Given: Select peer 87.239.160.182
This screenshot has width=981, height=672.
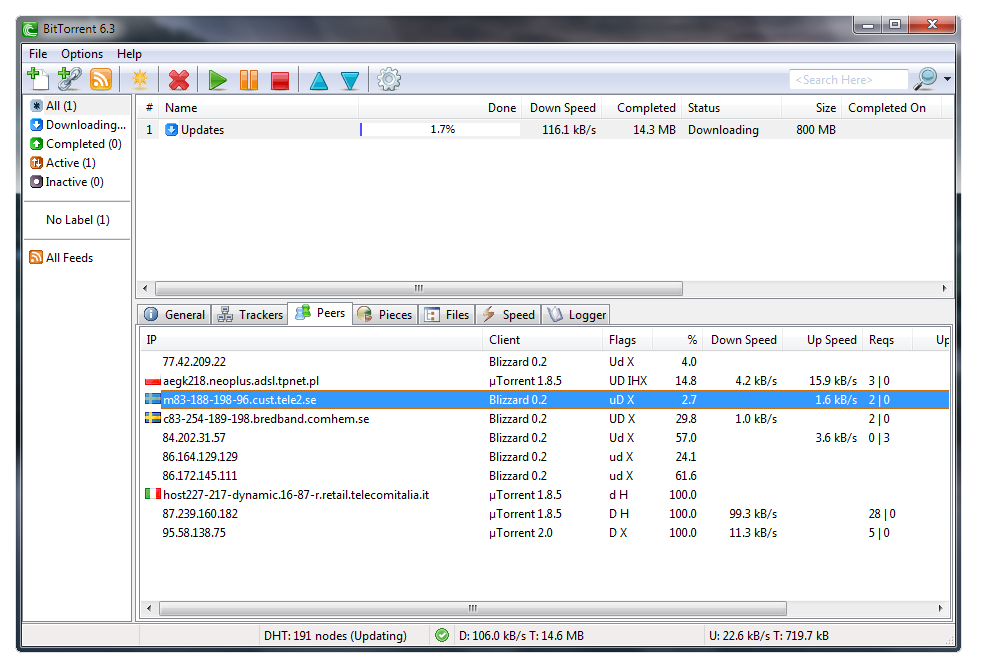Looking at the screenshot, I should pos(544,514).
